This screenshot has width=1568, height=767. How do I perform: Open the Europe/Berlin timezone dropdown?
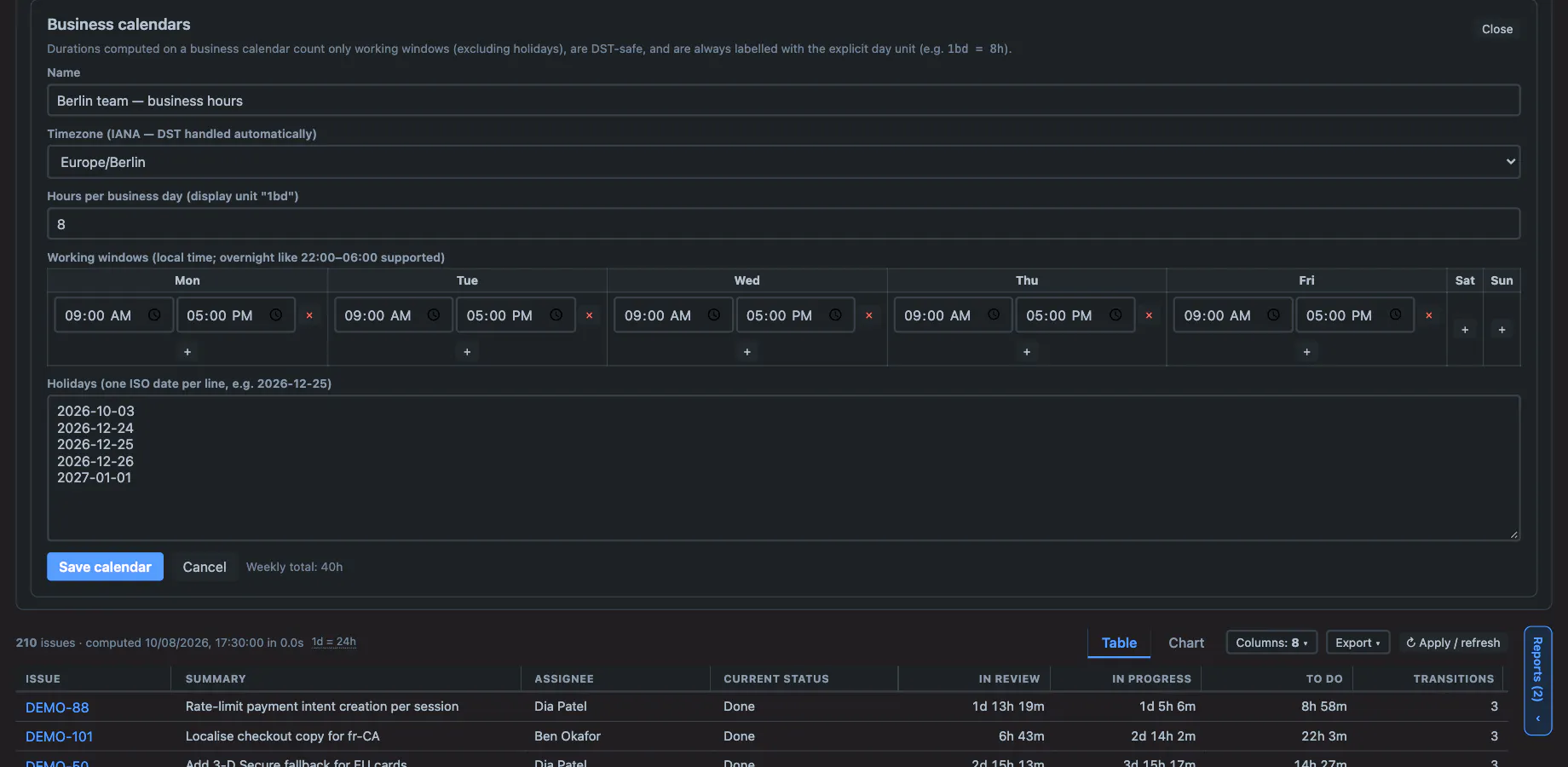[784, 162]
